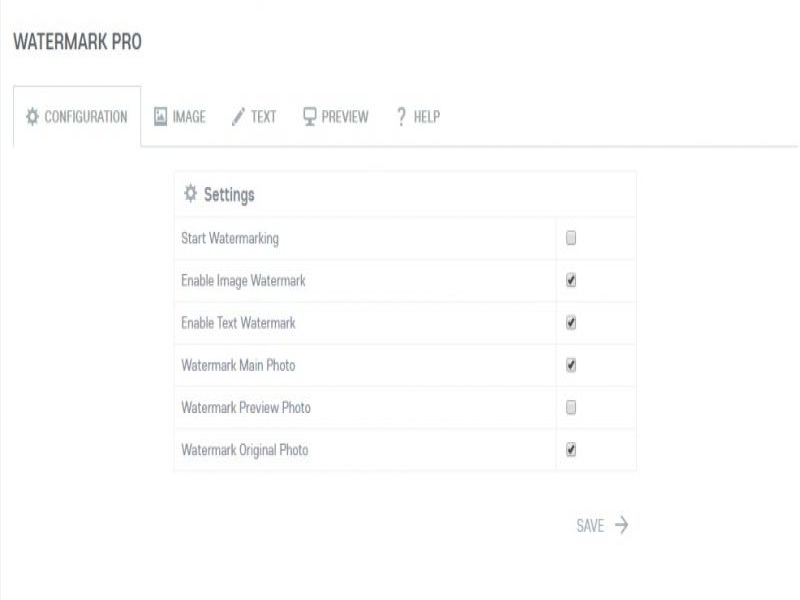This screenshot has width=800, height=600.
Task: Select the Configuration tab label
Action: point(86,117)
